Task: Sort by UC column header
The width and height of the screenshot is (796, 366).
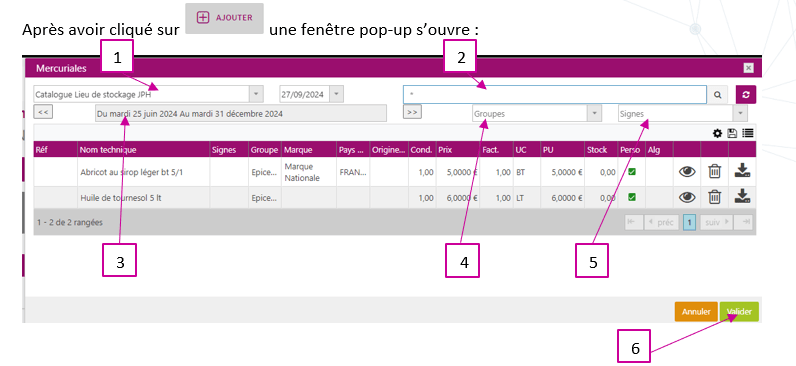Action: pyautogui.click(x=526, y=150)
